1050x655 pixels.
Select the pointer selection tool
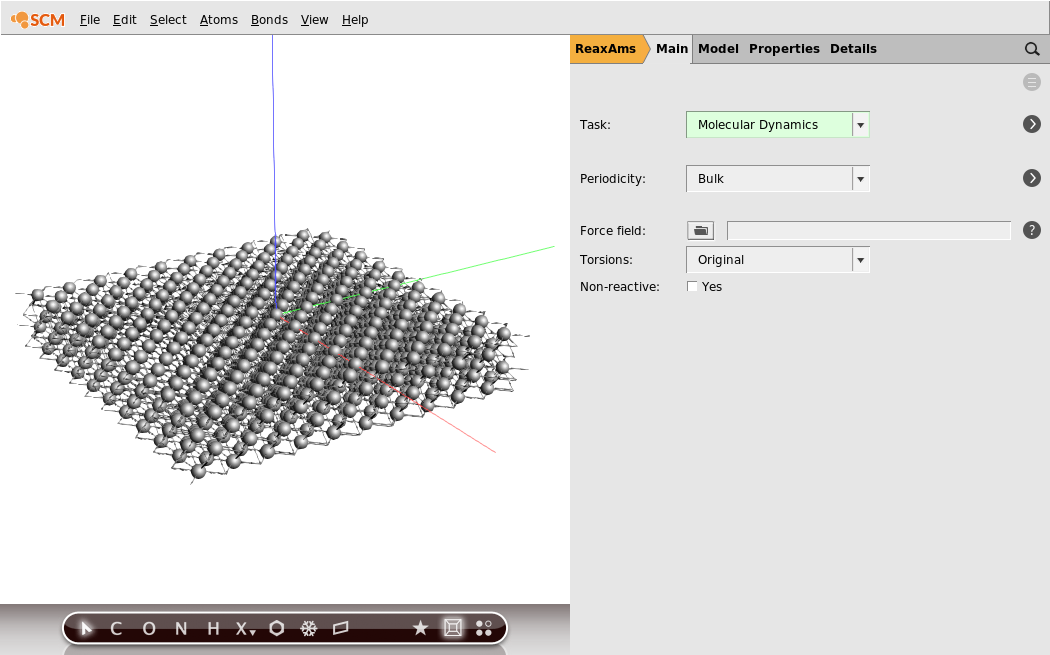86,628
